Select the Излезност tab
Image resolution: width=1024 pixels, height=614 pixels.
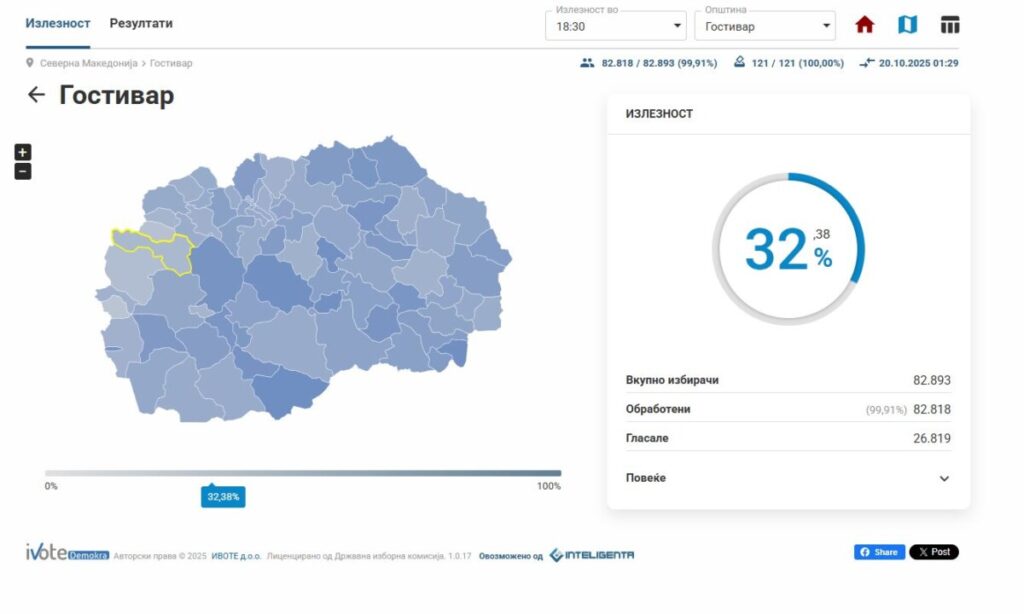point(57,23)
